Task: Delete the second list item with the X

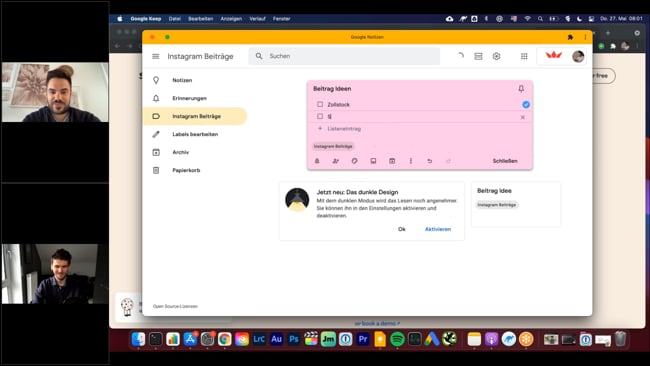Action: click(522, 117)
